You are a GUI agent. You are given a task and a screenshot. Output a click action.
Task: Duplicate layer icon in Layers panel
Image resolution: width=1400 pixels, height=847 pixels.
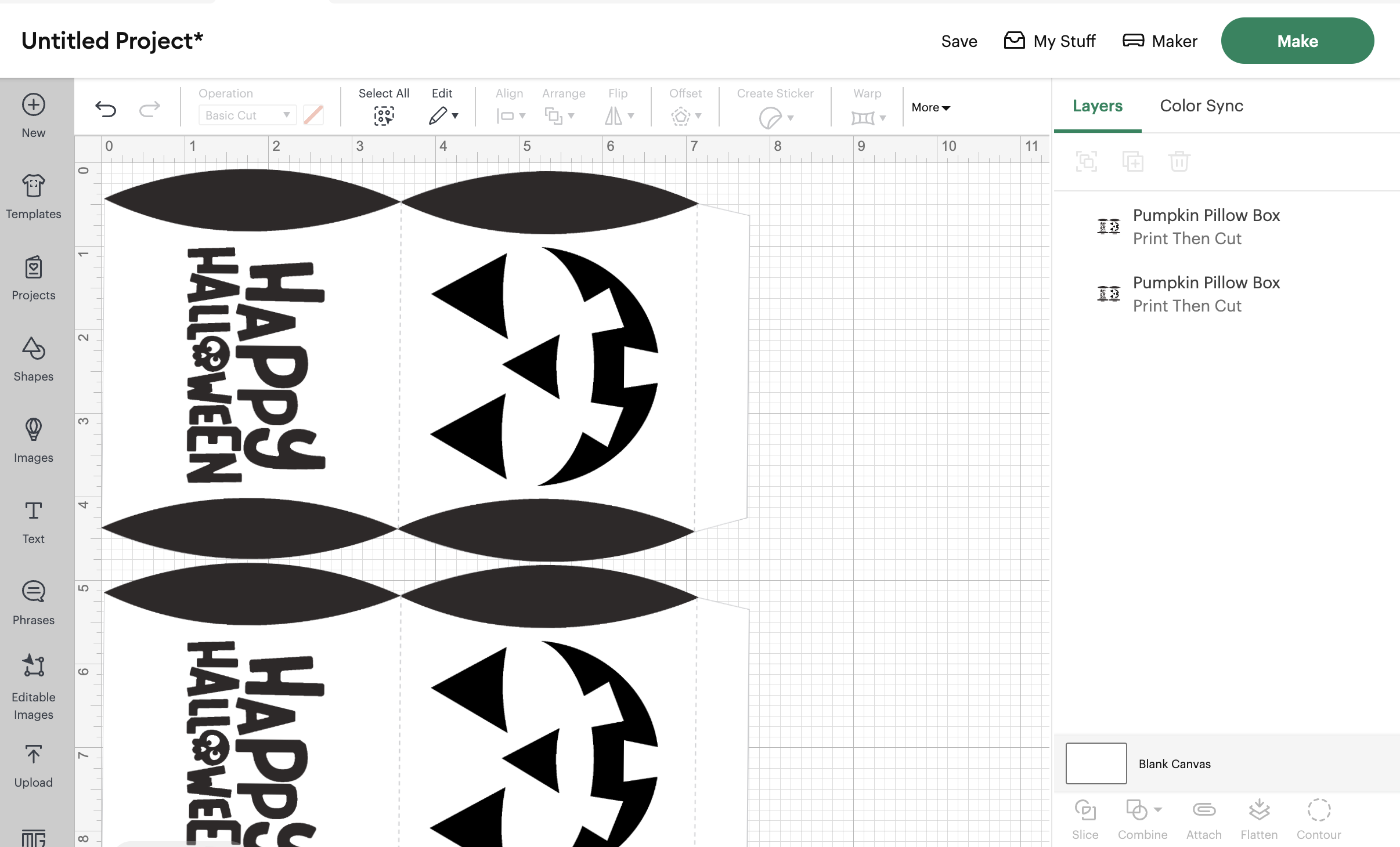click(x=1132, y=161)
